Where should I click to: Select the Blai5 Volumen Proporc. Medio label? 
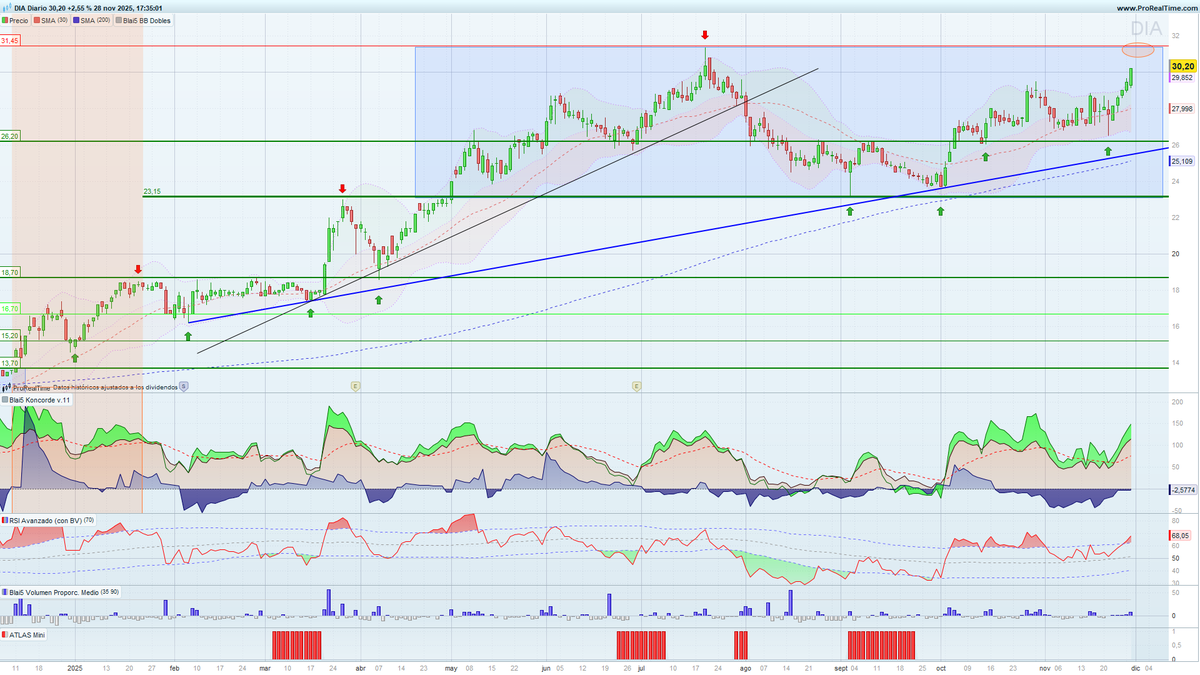click(61, 592)
